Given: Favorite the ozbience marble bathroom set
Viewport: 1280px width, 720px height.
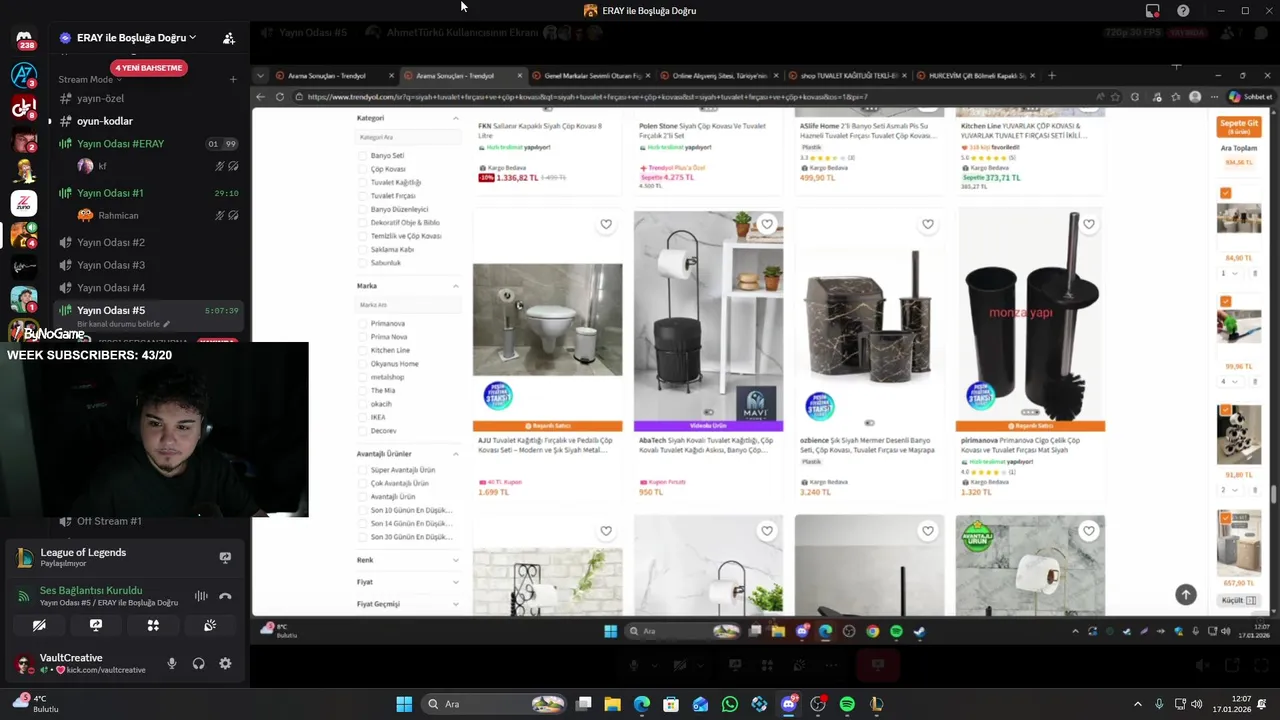Looking at the screenshot, I should (x=928, y=224).
